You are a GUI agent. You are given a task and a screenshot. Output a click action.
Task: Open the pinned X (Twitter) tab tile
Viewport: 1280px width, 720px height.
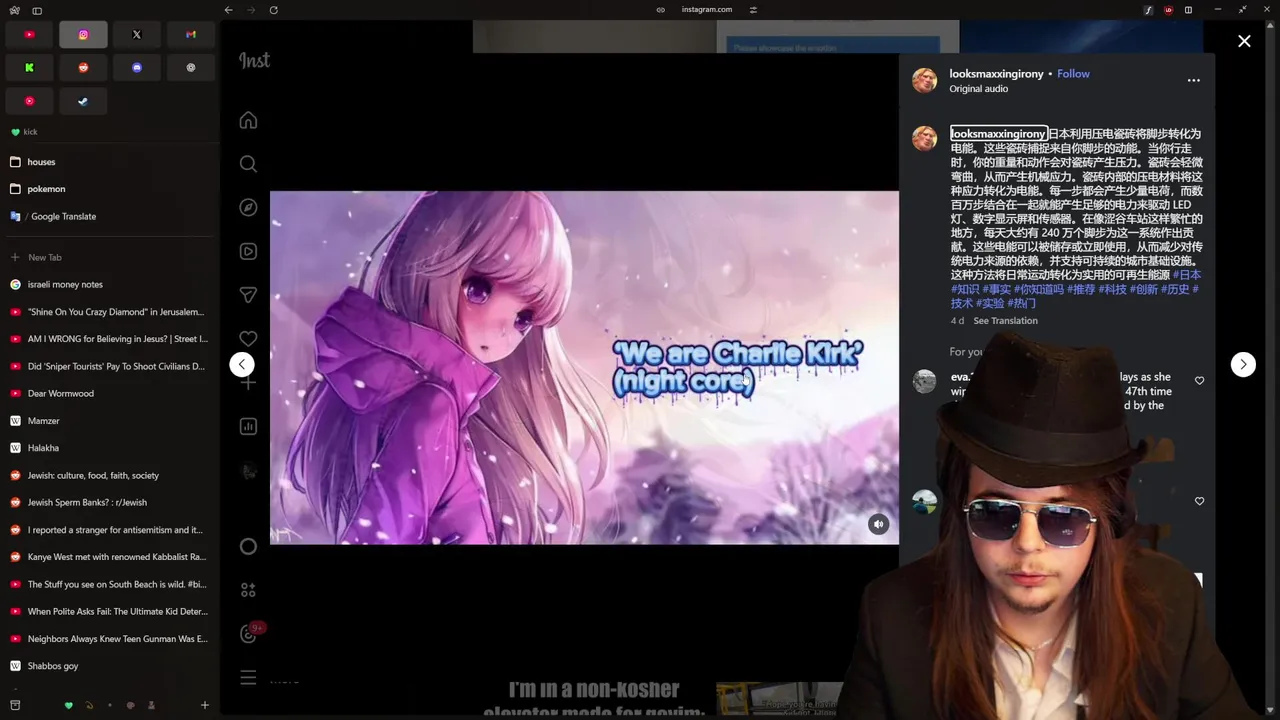pyautogui.click(x=137, y=35)
